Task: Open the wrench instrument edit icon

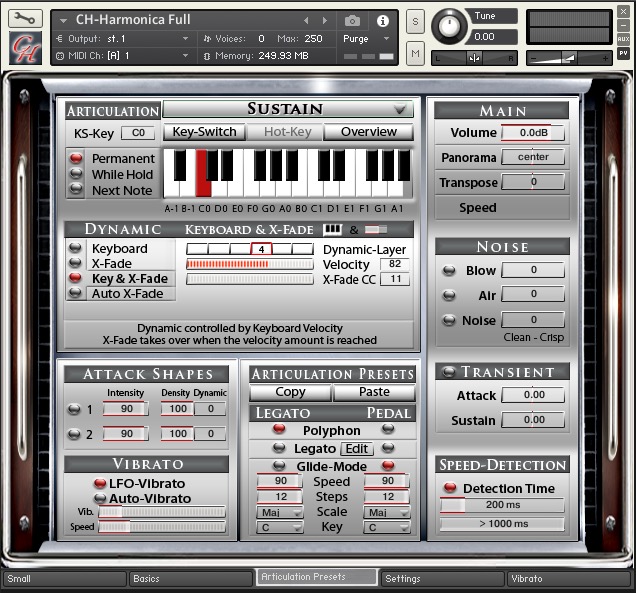Action: coord(25,19)
